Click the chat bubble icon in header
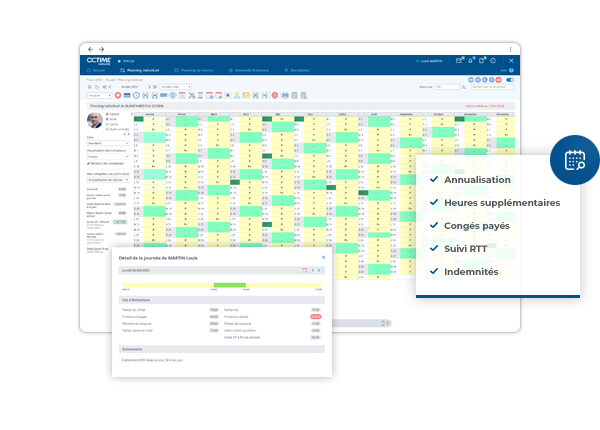 pos(493,60)
